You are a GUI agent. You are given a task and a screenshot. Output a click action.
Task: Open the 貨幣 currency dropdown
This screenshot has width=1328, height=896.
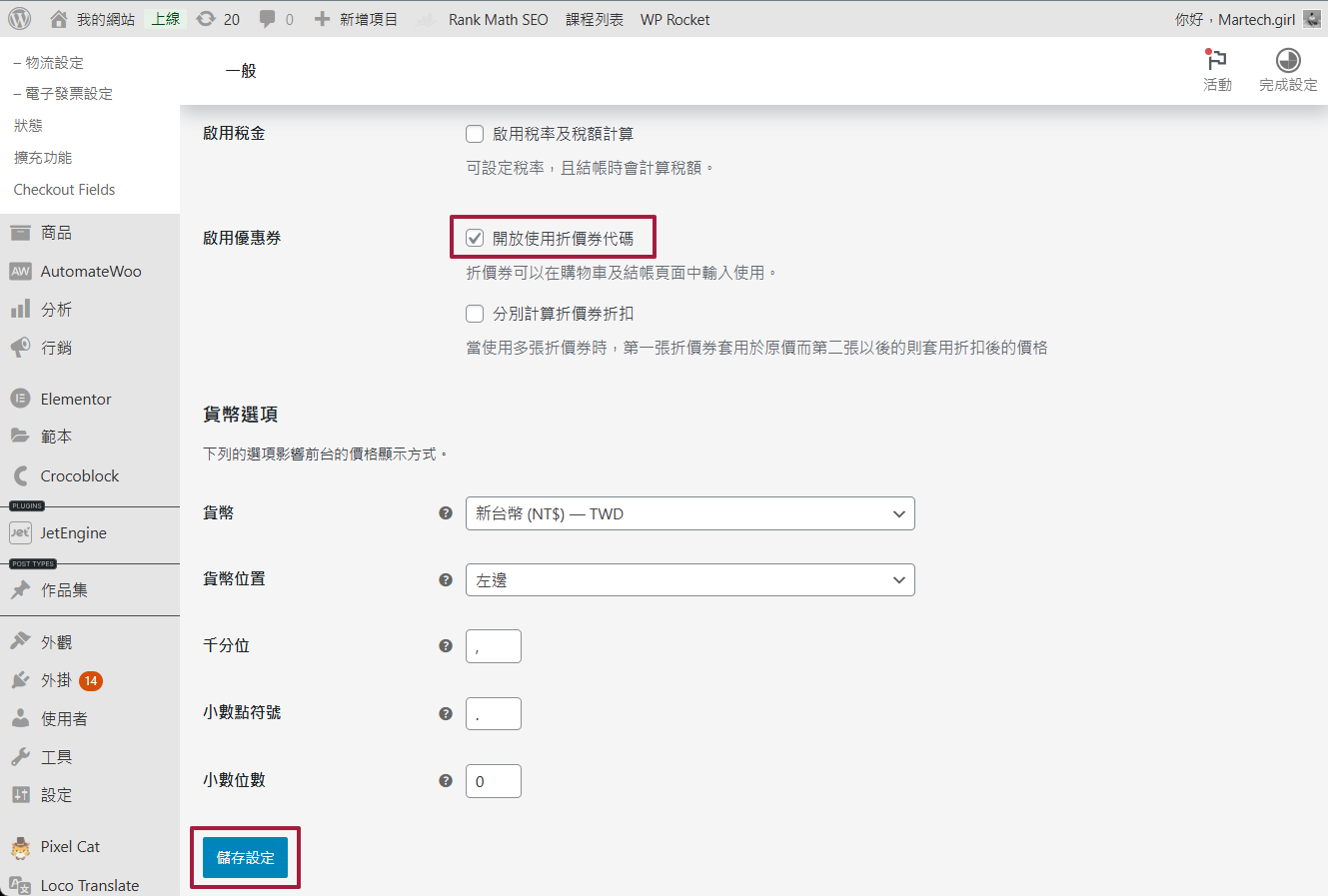(689, 513)
